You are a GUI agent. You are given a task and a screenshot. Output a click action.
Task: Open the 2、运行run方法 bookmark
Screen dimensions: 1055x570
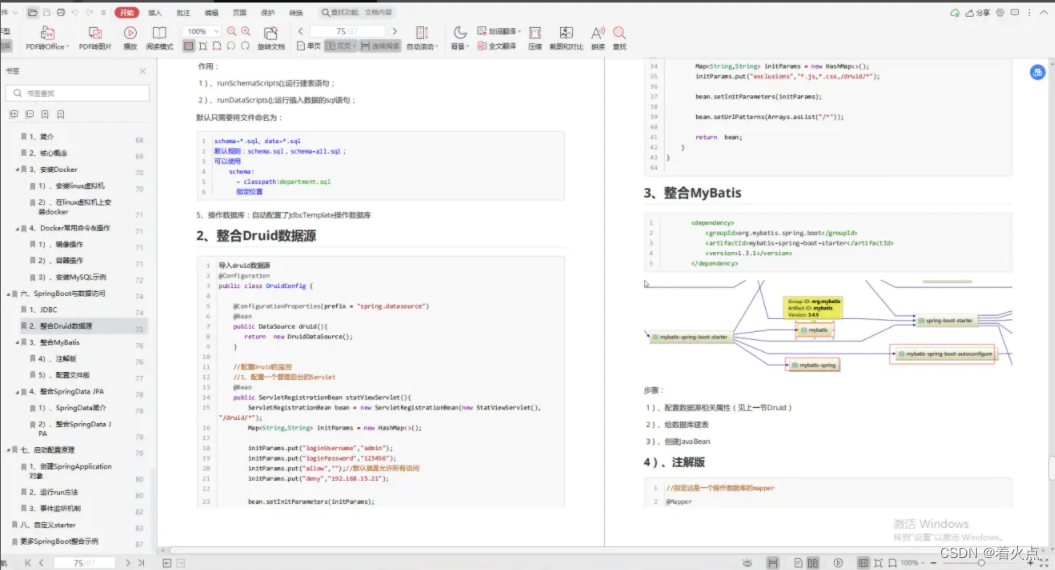coord(53,492)
